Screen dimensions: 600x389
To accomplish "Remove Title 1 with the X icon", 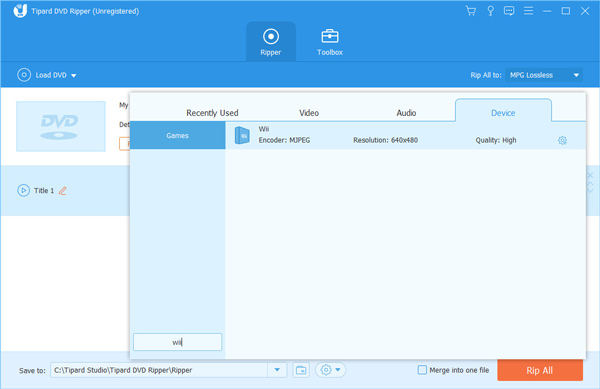I will (590, 176).
